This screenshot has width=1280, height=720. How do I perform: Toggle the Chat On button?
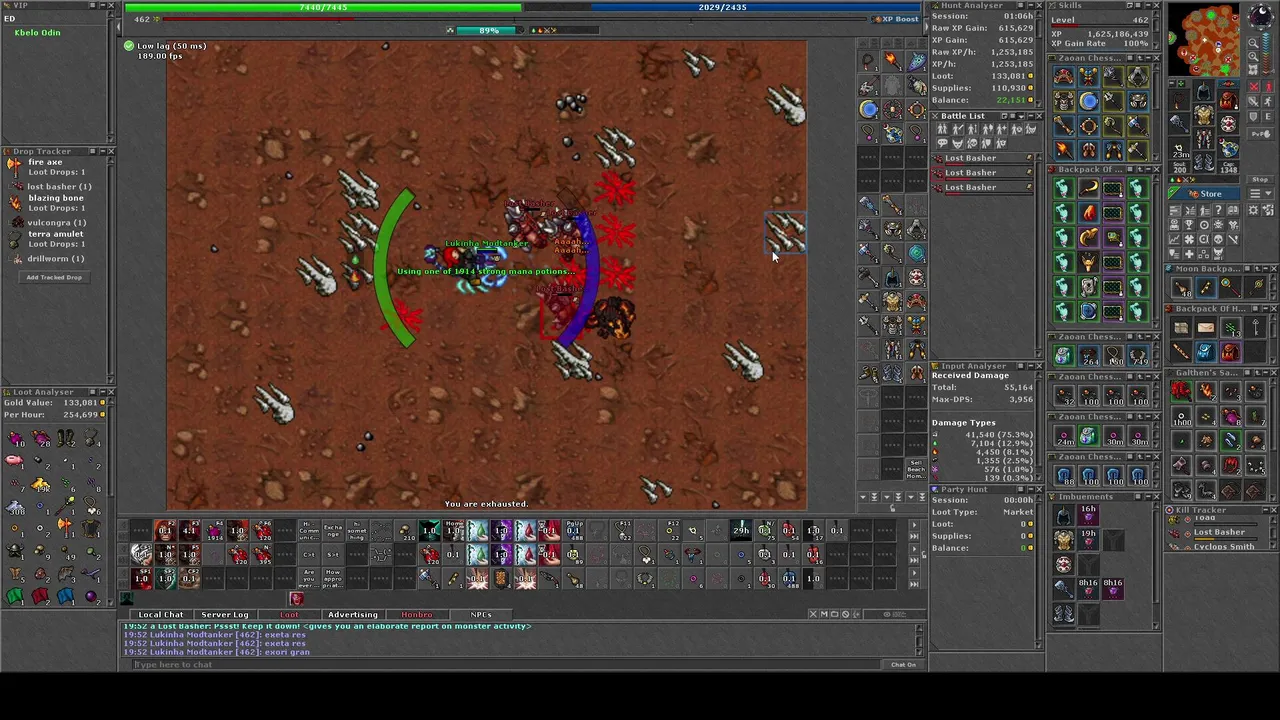click(904, 665)
